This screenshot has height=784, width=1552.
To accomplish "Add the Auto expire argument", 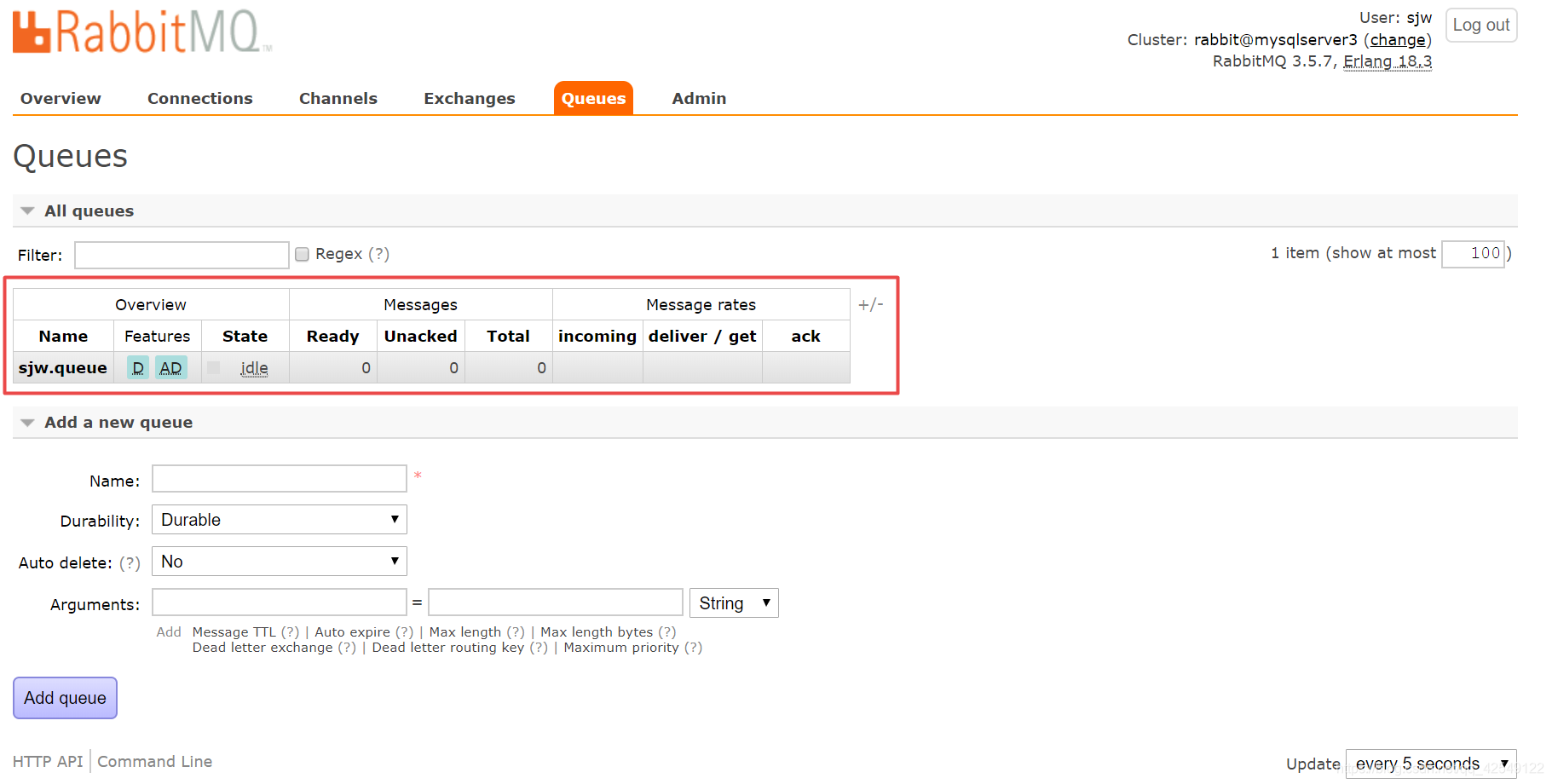I will [352, 632].
